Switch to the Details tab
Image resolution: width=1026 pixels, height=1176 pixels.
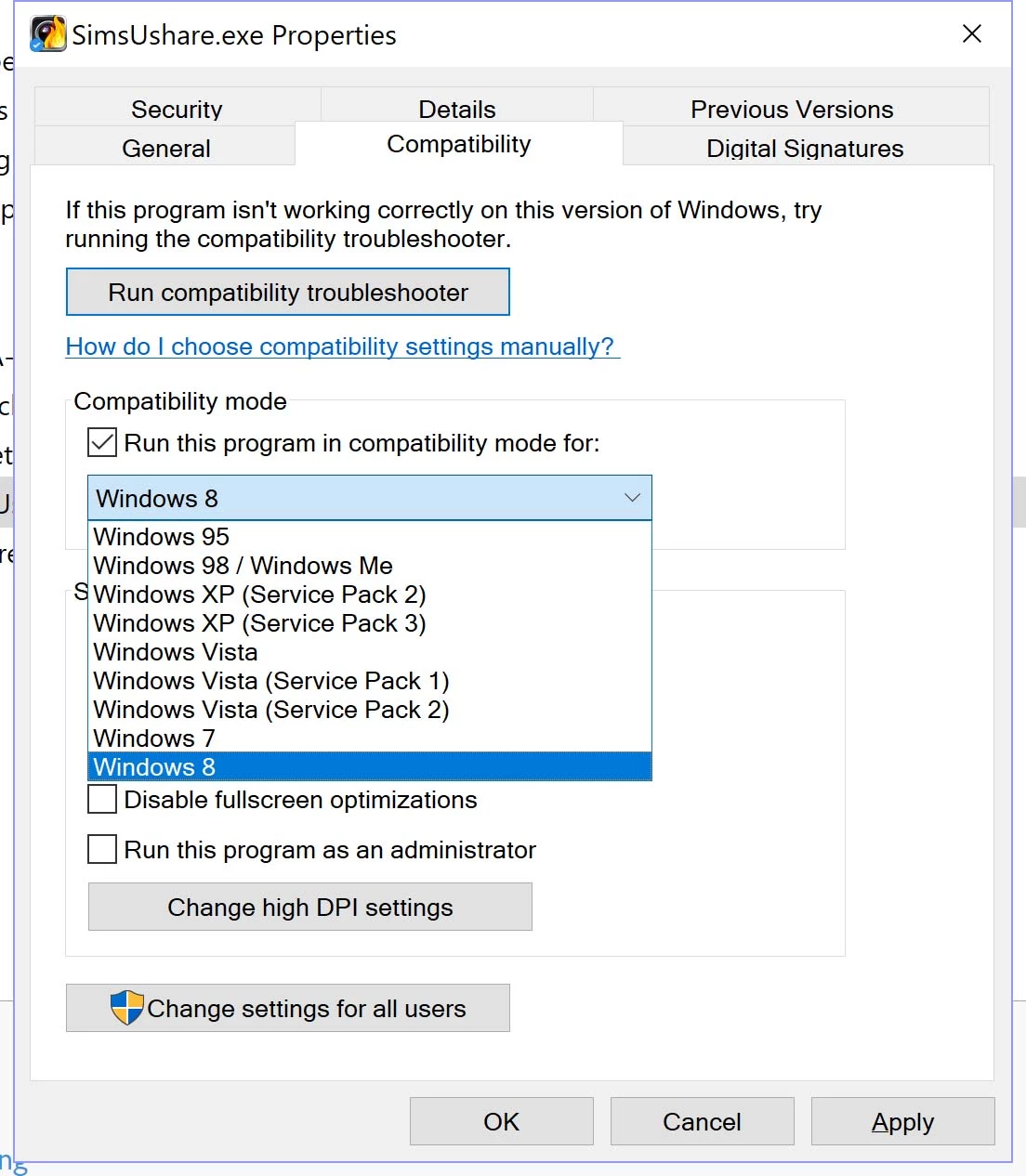[457, 107]
